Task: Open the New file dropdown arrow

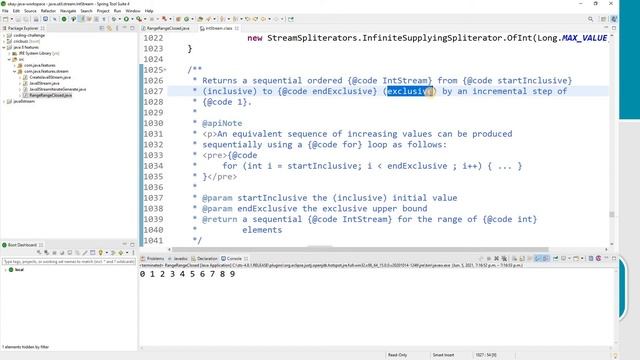Action: (x=11, y=19)
